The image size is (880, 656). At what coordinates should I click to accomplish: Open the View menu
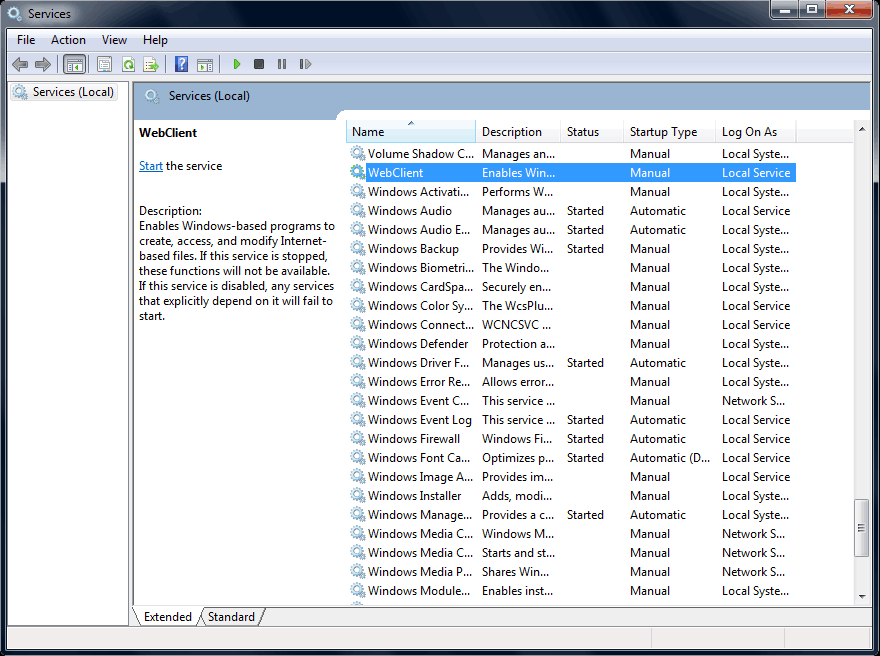click(114, 40)
